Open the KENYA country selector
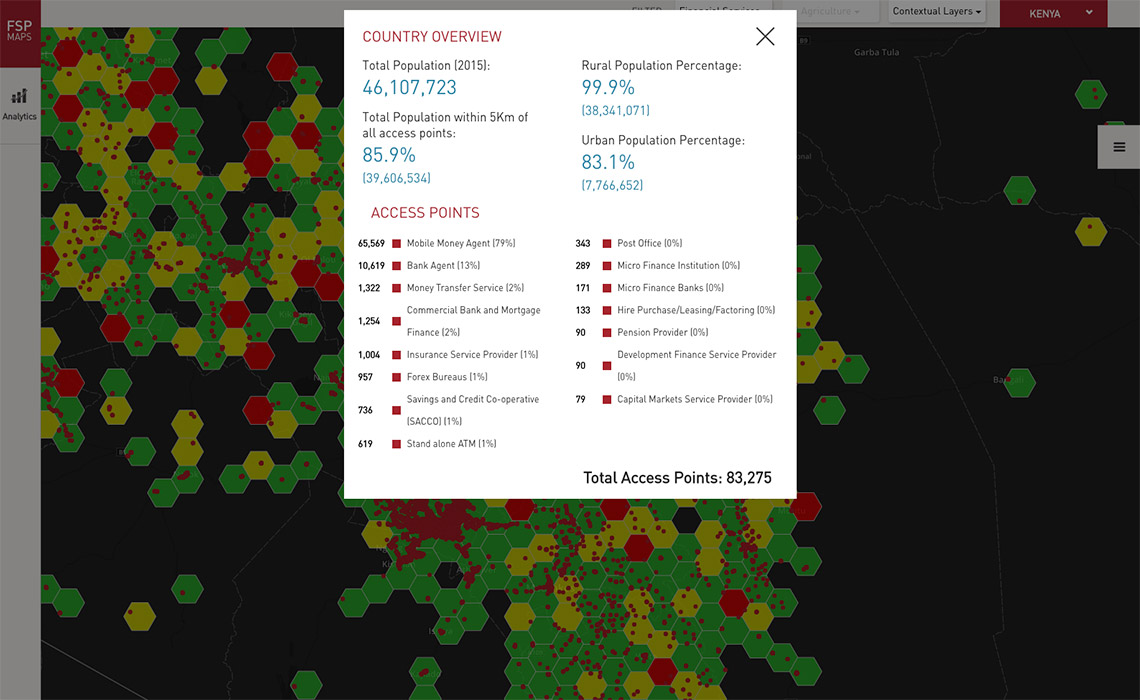 [x=1053, y=13]
